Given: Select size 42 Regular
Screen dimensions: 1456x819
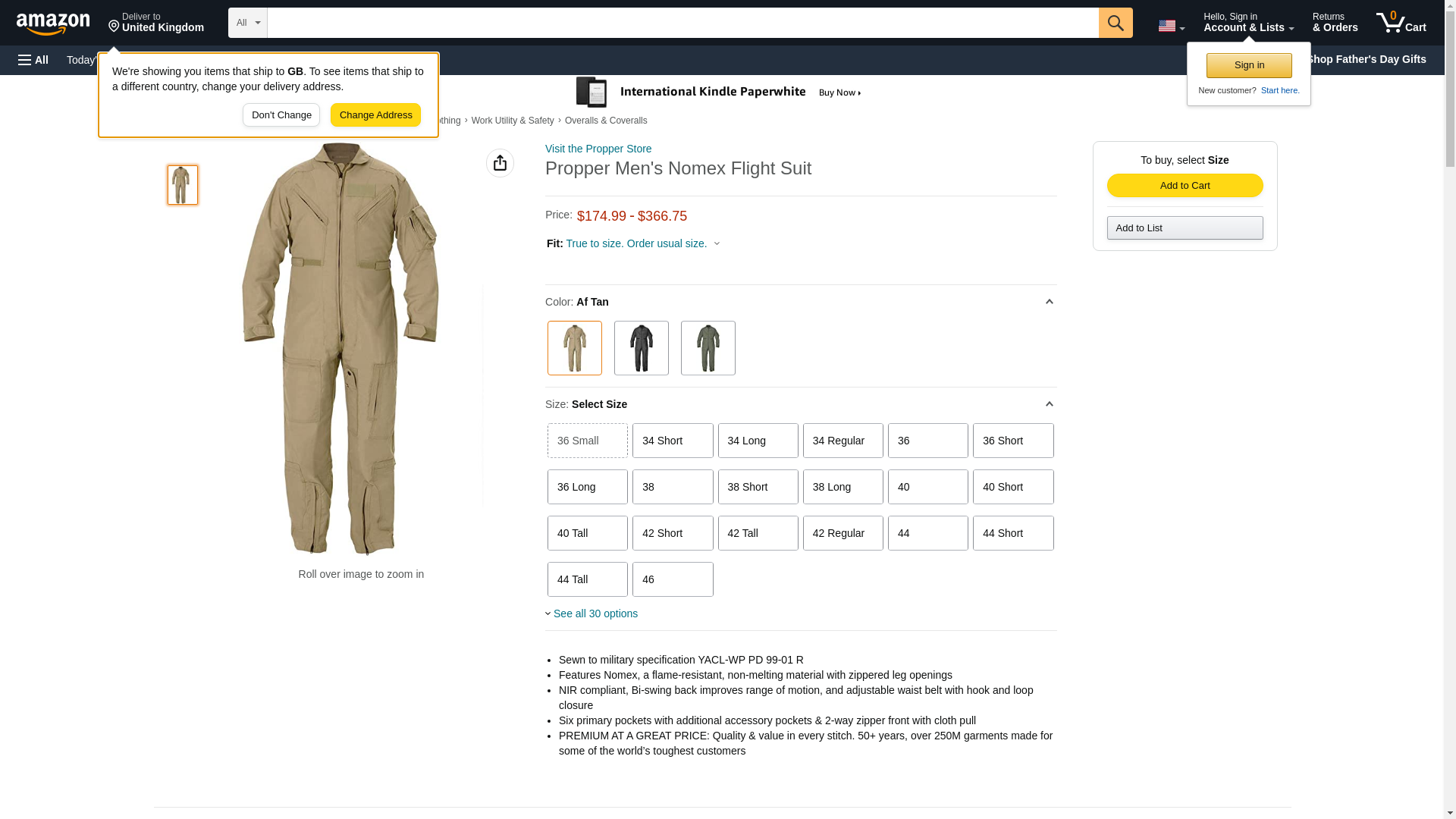Looking at the screenshot, I should tap(843, 533).
